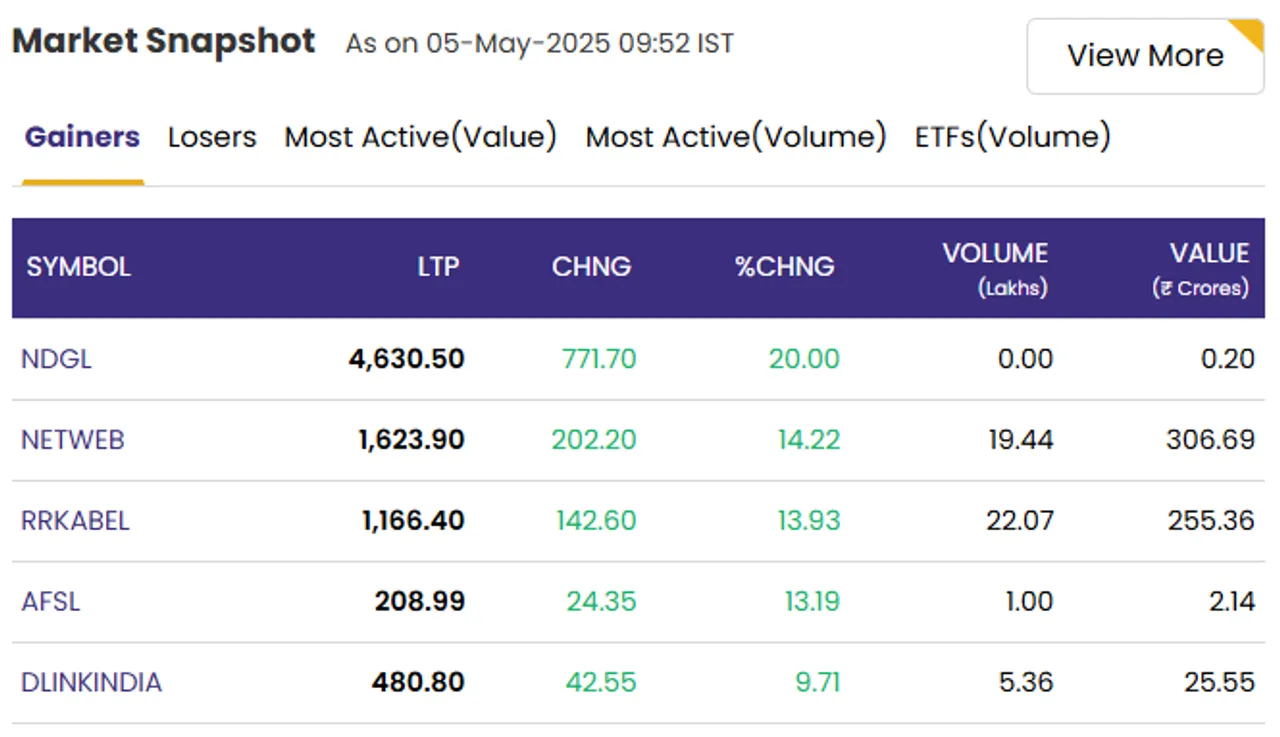Viewport: 1280px width, 737px height.
Task: Select the Gainers tab
Action: pos(82,137)
